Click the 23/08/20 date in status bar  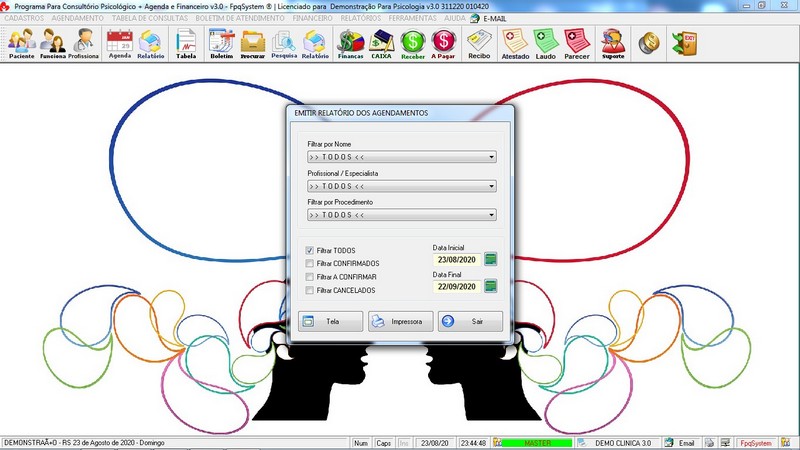(x=435, y=443)
